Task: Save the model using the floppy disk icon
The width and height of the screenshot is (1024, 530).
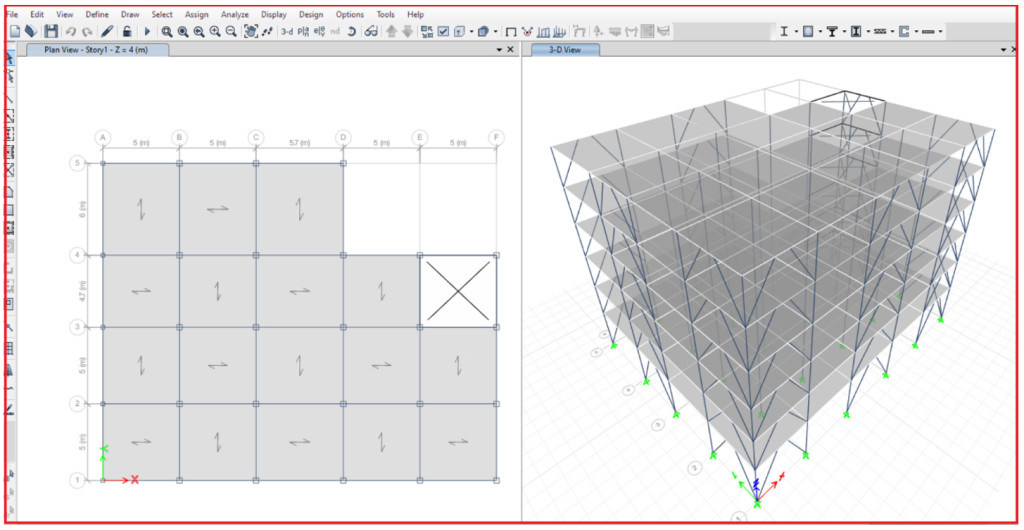Action: [x=51, y=31]
